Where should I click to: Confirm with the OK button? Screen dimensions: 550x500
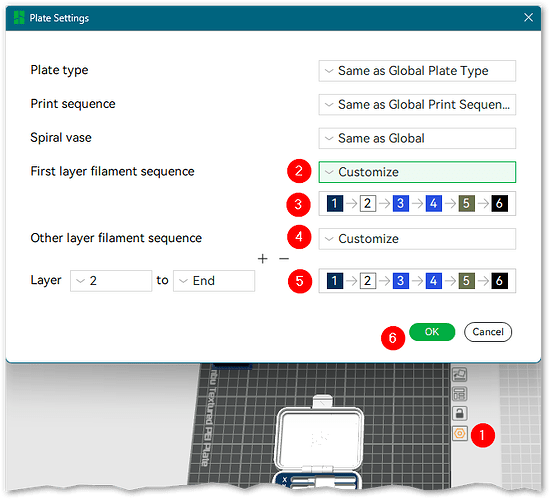tap(432, 332)
